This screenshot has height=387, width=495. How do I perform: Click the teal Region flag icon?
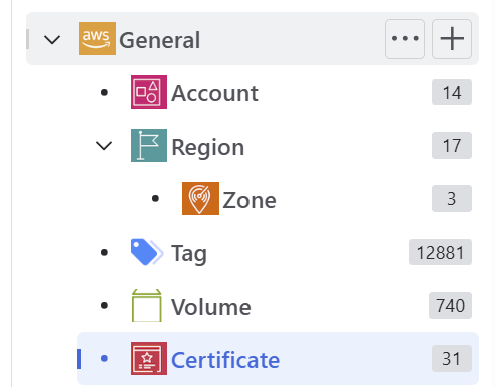click(x=149, y=145)
